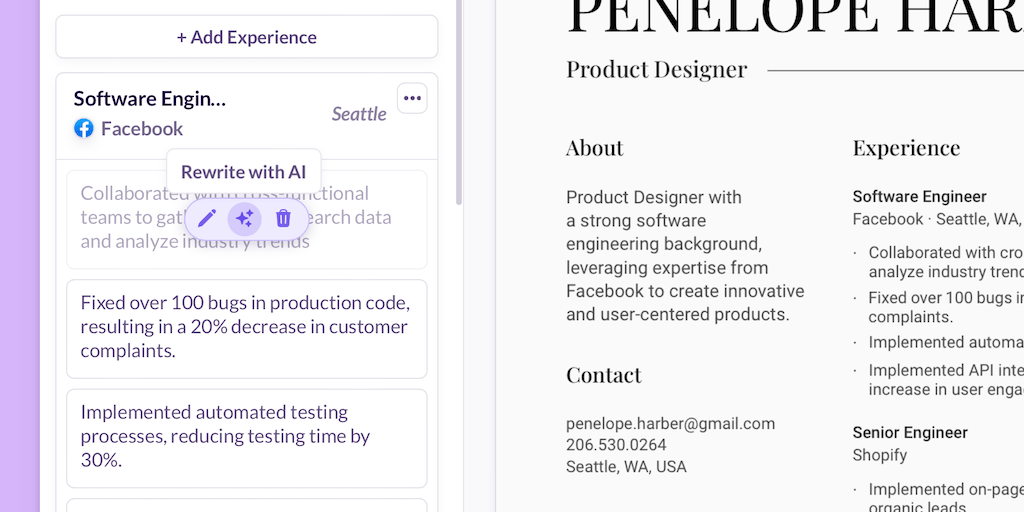Select the Contact heading in the resume
Screen dimensions: 1024x512
pyautogui.click(x=604, y=375)
